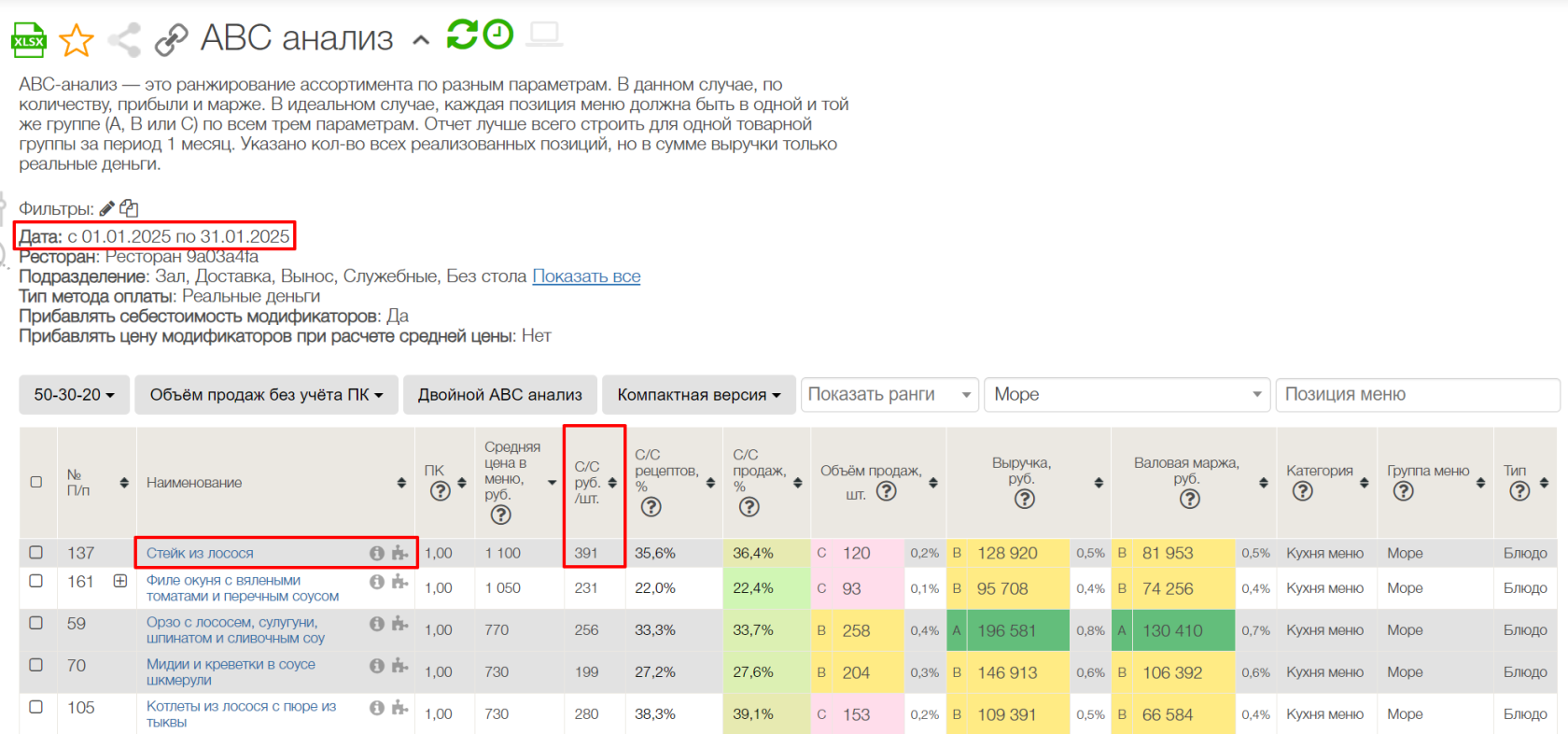Copy filters using the copy icon
Image resolution: width=1568 pixels, height=734 pixels.
click(129, 208)
